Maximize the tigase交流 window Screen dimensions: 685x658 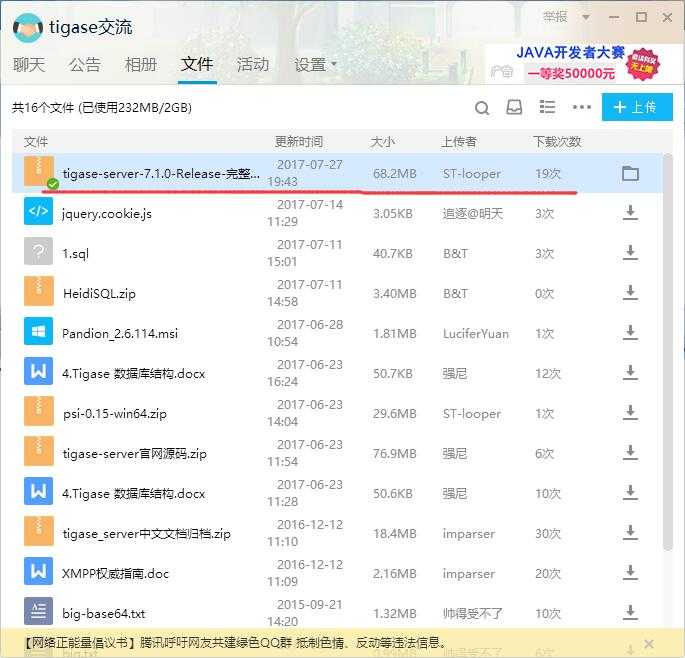(641, 17)
